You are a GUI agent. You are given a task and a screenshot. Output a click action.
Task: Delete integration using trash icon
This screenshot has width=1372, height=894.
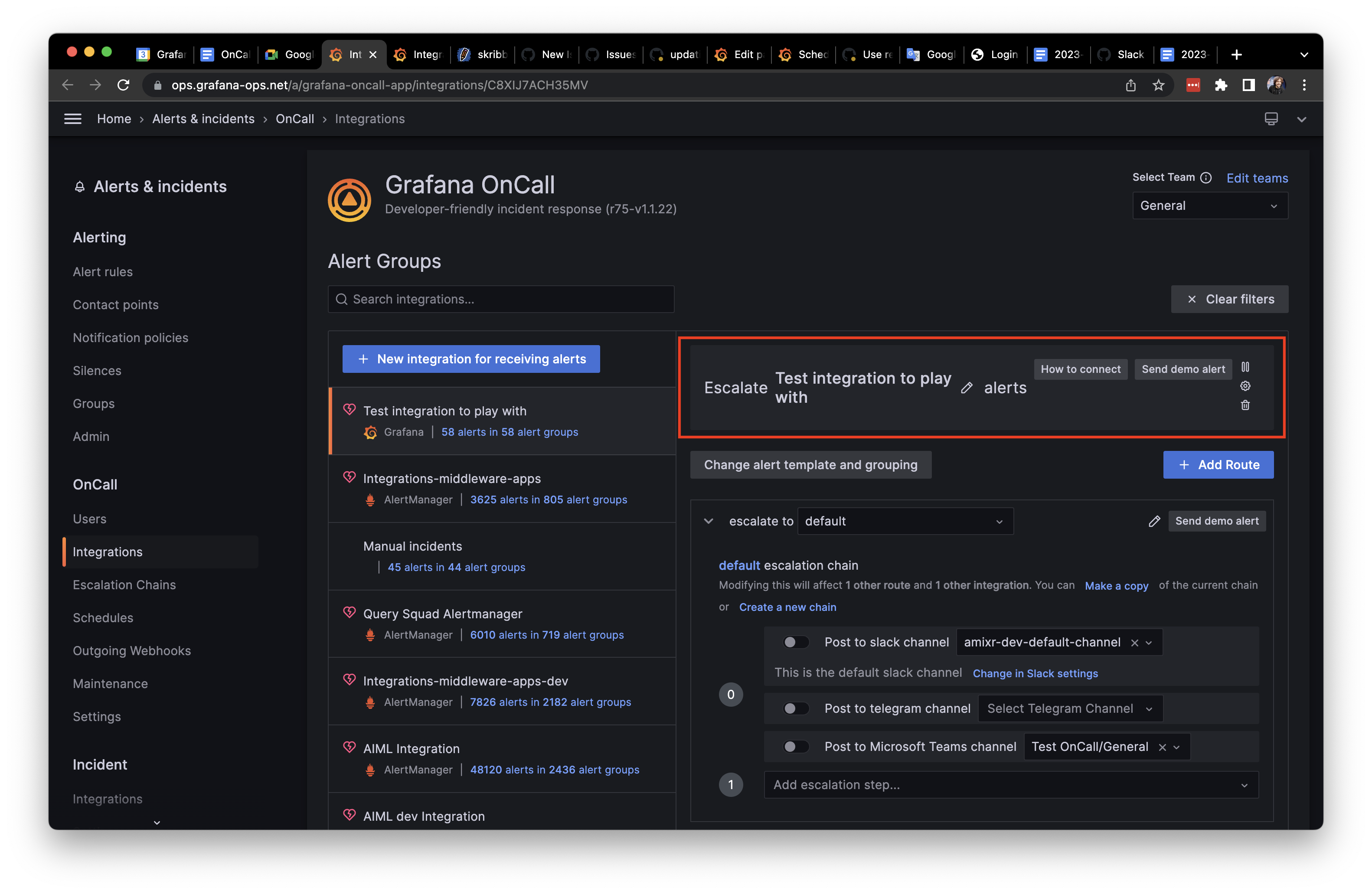point(1245,405)
